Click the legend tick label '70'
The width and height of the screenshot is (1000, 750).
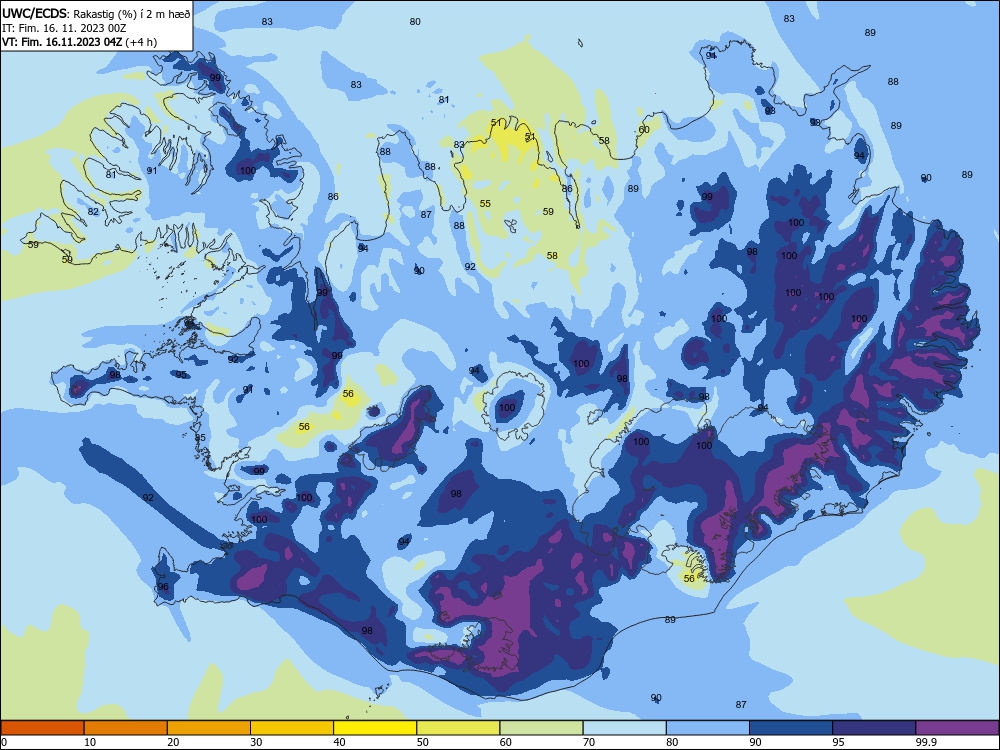point(589,742)
